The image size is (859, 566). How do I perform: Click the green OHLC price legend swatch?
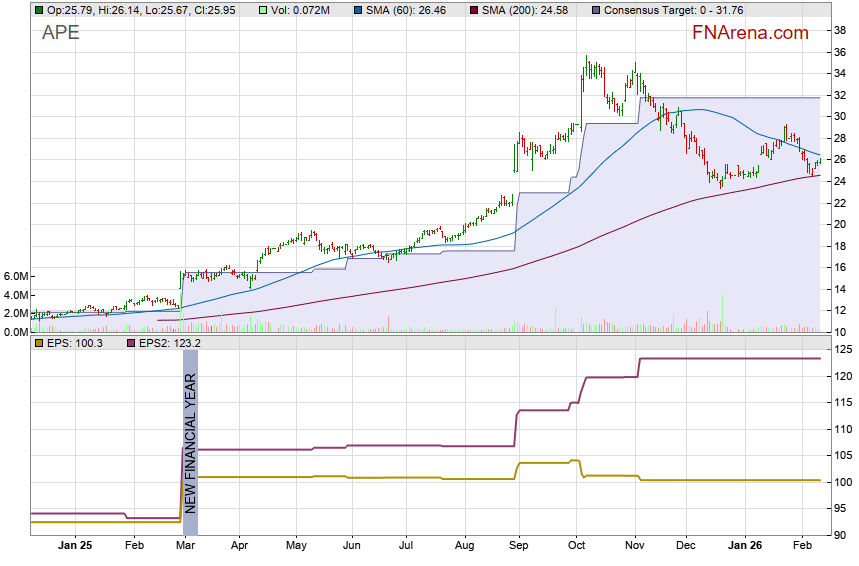pos(38,10)
